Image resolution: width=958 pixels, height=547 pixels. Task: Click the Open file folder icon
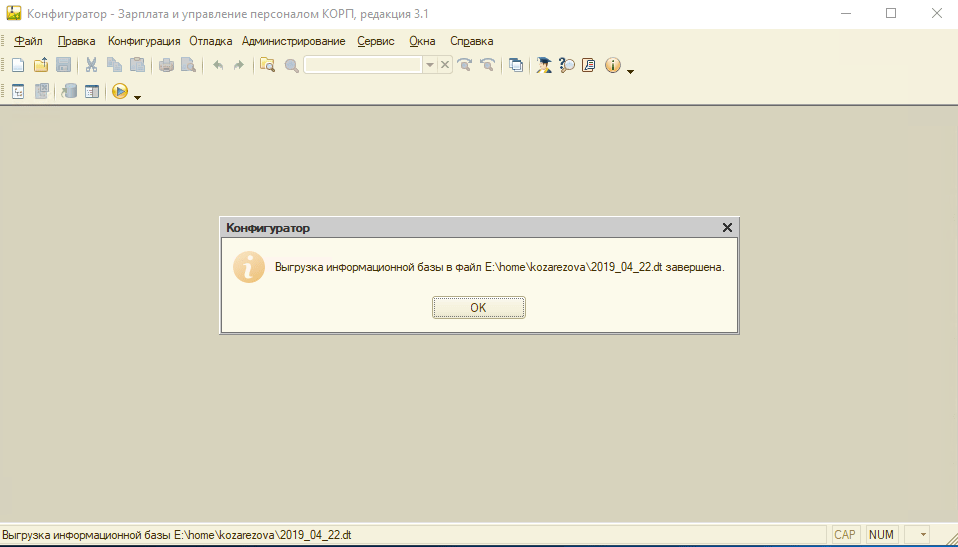coord(41,65)
